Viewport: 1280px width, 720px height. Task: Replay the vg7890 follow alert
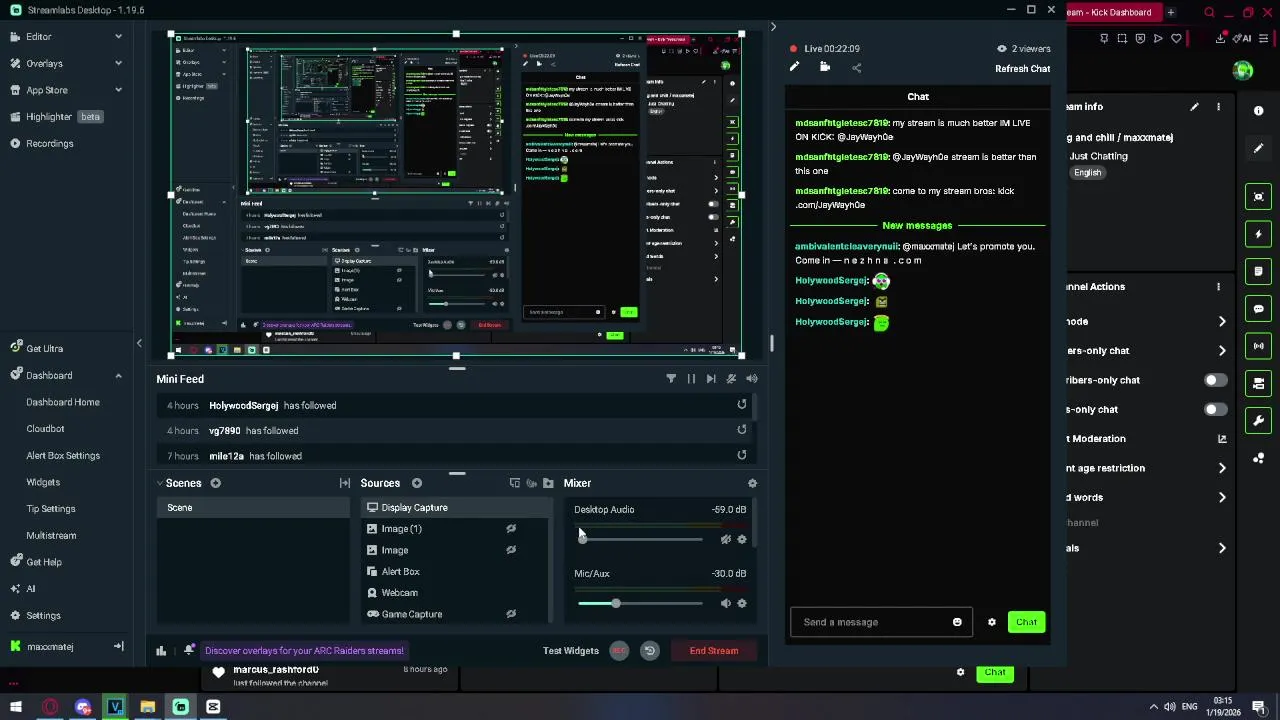742,430
